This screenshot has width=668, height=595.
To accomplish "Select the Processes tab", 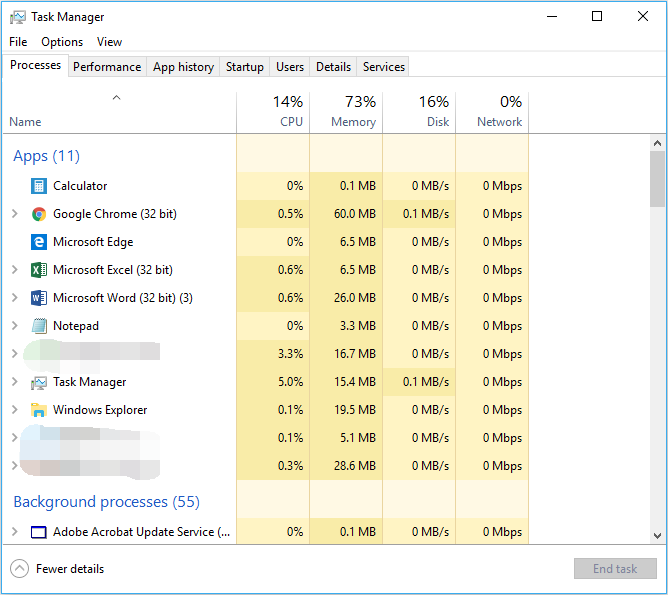I will point(35,65).
